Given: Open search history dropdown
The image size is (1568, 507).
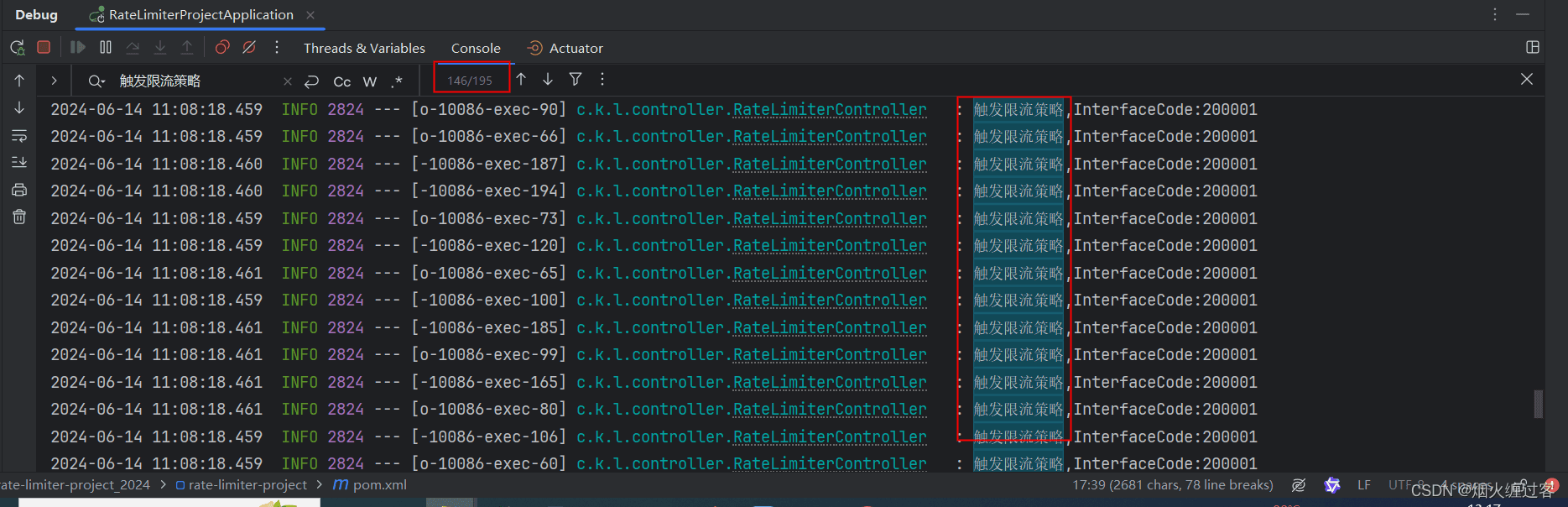Looking at the screenshot, I should [96, 81].
